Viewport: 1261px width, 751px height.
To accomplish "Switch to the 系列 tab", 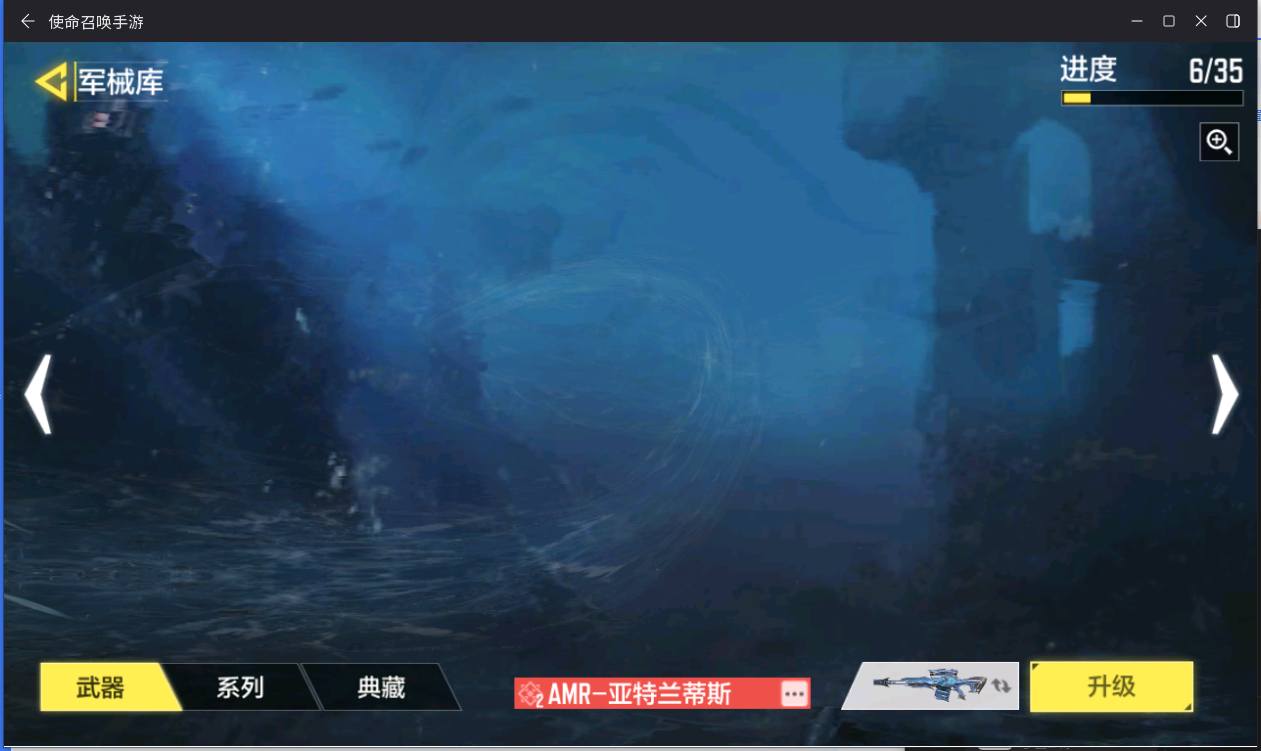I will tap(240, 687).
